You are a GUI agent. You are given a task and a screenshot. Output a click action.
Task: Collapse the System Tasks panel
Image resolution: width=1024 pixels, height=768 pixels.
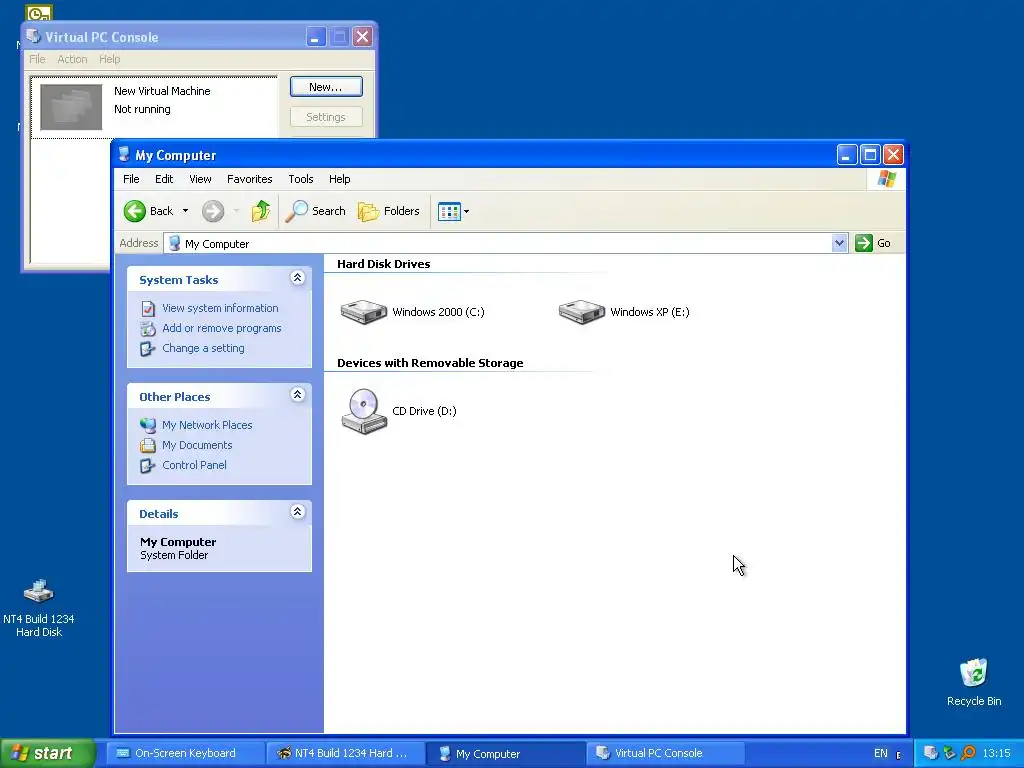[297, 278]
